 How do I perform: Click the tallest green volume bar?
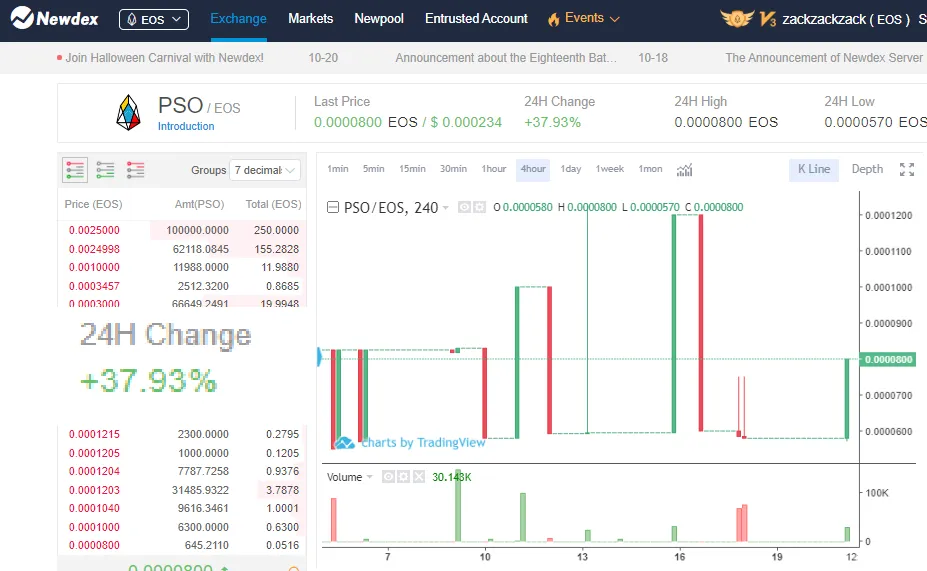coord(458,504)
